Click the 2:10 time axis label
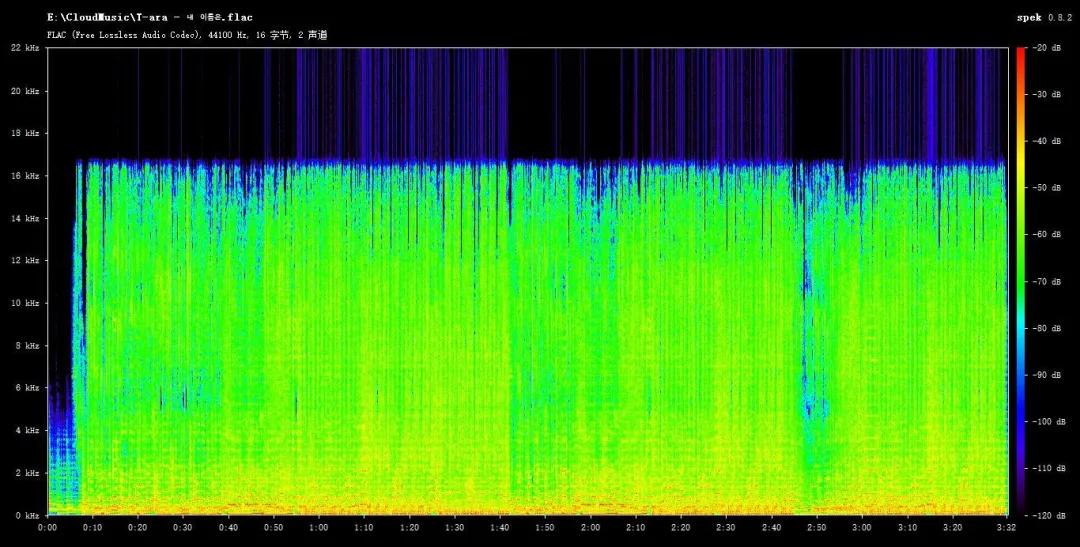The width and height of the screenshot is (1080, 547). click(x=636, y=528)
